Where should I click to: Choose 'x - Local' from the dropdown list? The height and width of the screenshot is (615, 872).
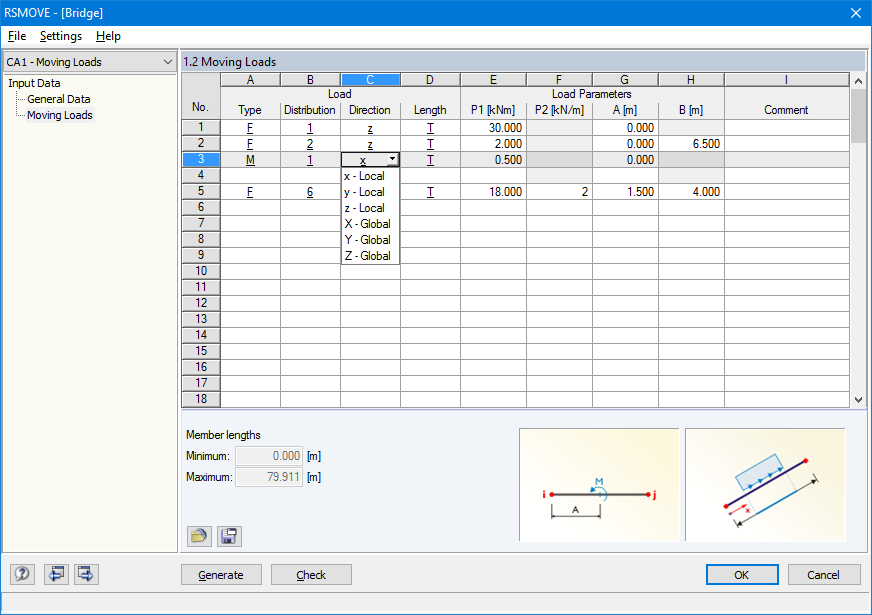point(370,176)
